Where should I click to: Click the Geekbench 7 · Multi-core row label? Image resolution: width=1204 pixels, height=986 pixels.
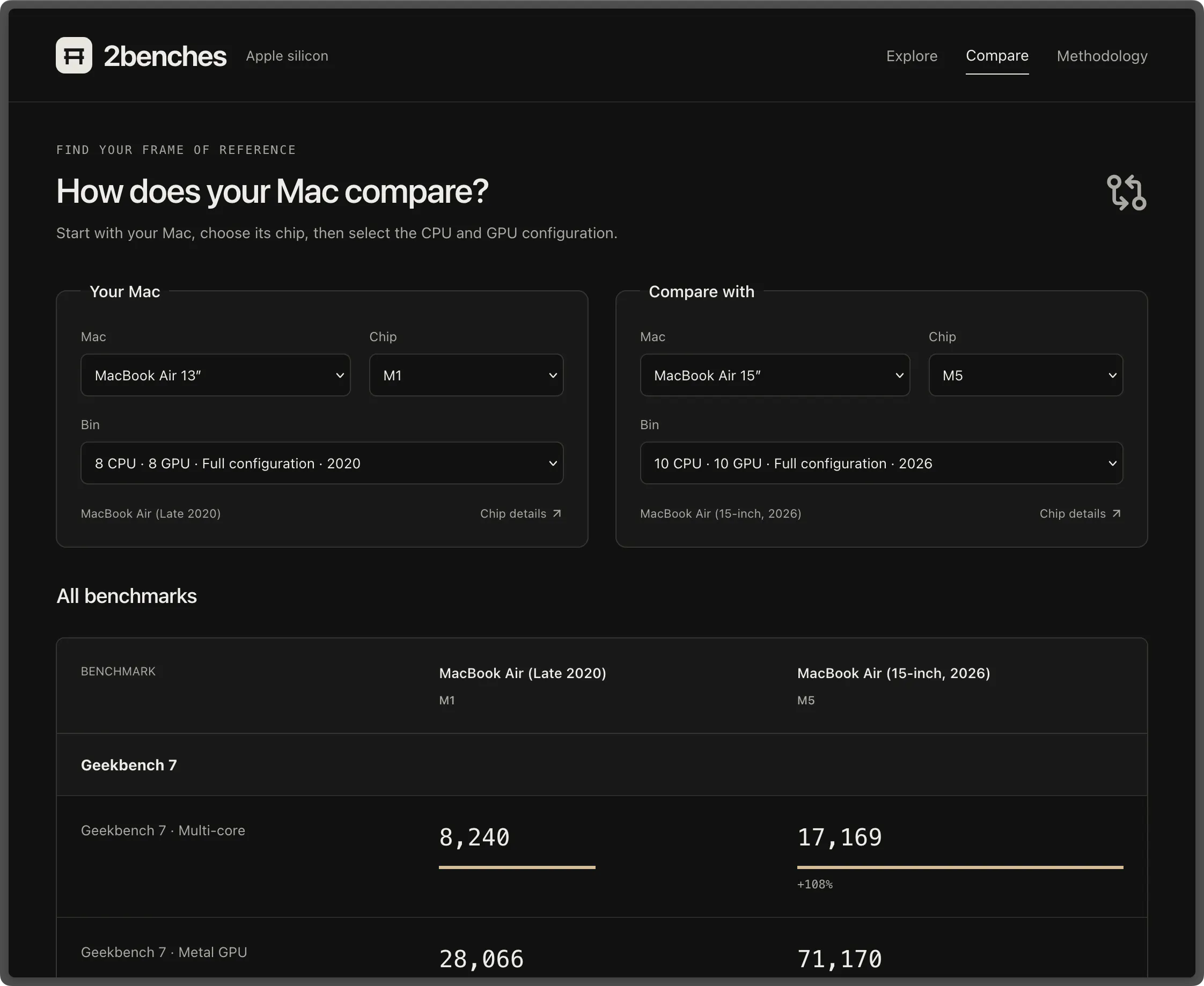coord(163,830)
